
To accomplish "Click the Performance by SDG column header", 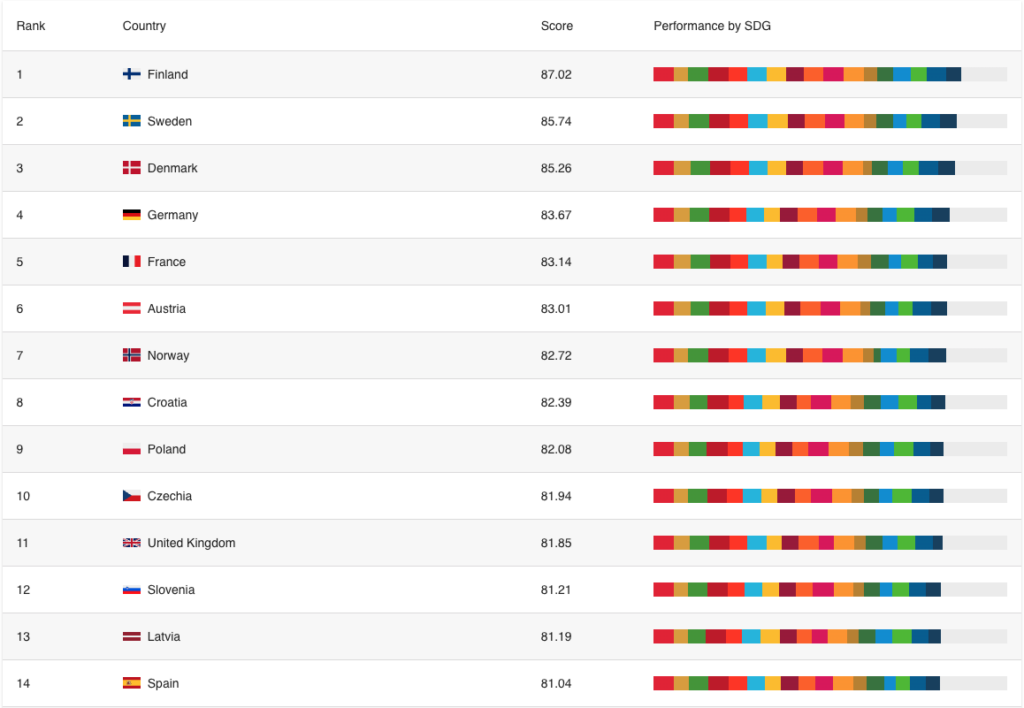I will coord(711,25).
